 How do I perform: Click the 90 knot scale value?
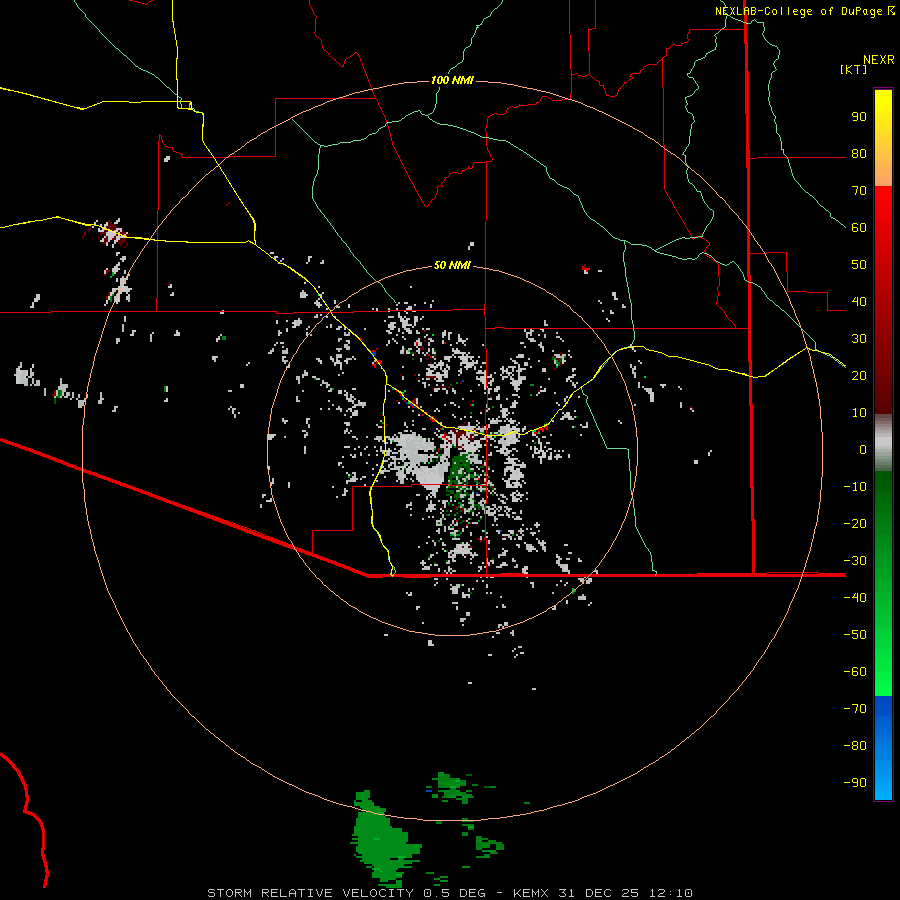click(859, 117)
